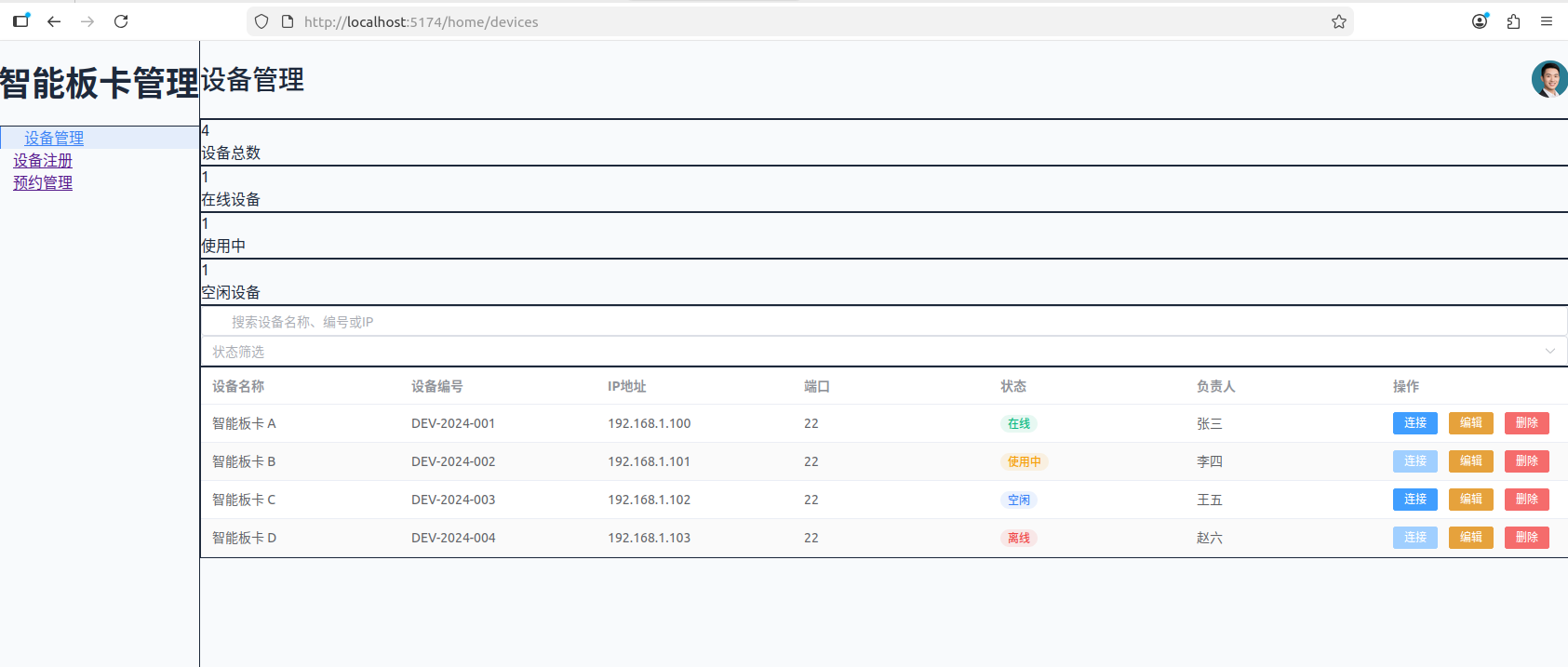The image size is (1568, 667).
Task: Click 连接 button for 智能板卡 A
Action: 1414,423
